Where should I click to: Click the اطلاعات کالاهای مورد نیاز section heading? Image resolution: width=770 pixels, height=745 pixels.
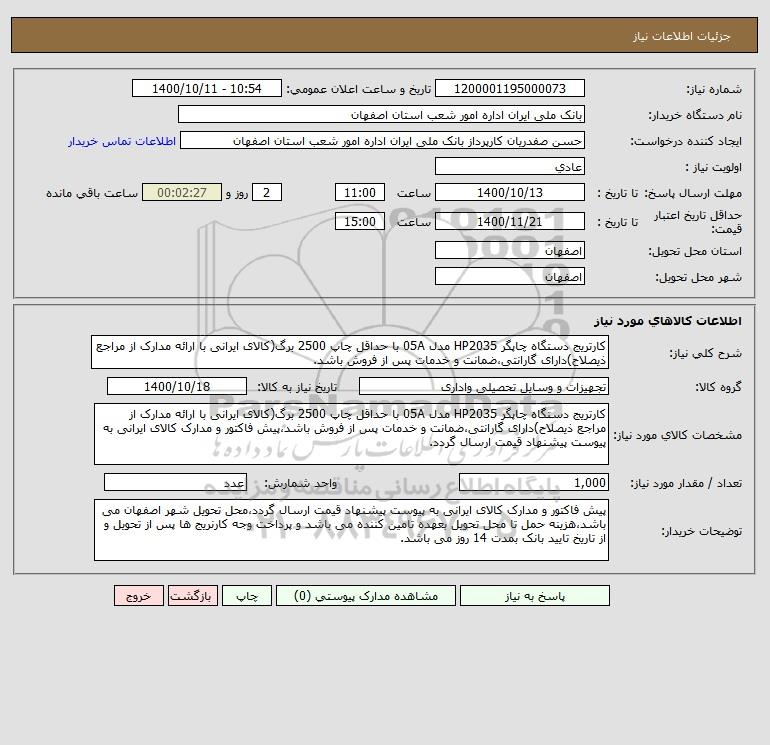click(668, 321)
